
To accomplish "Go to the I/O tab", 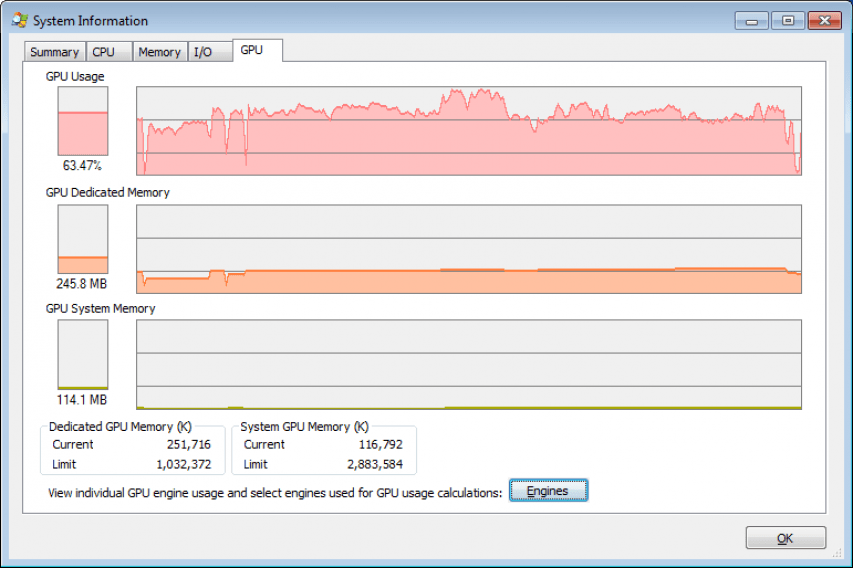I will tap(209, 52).
